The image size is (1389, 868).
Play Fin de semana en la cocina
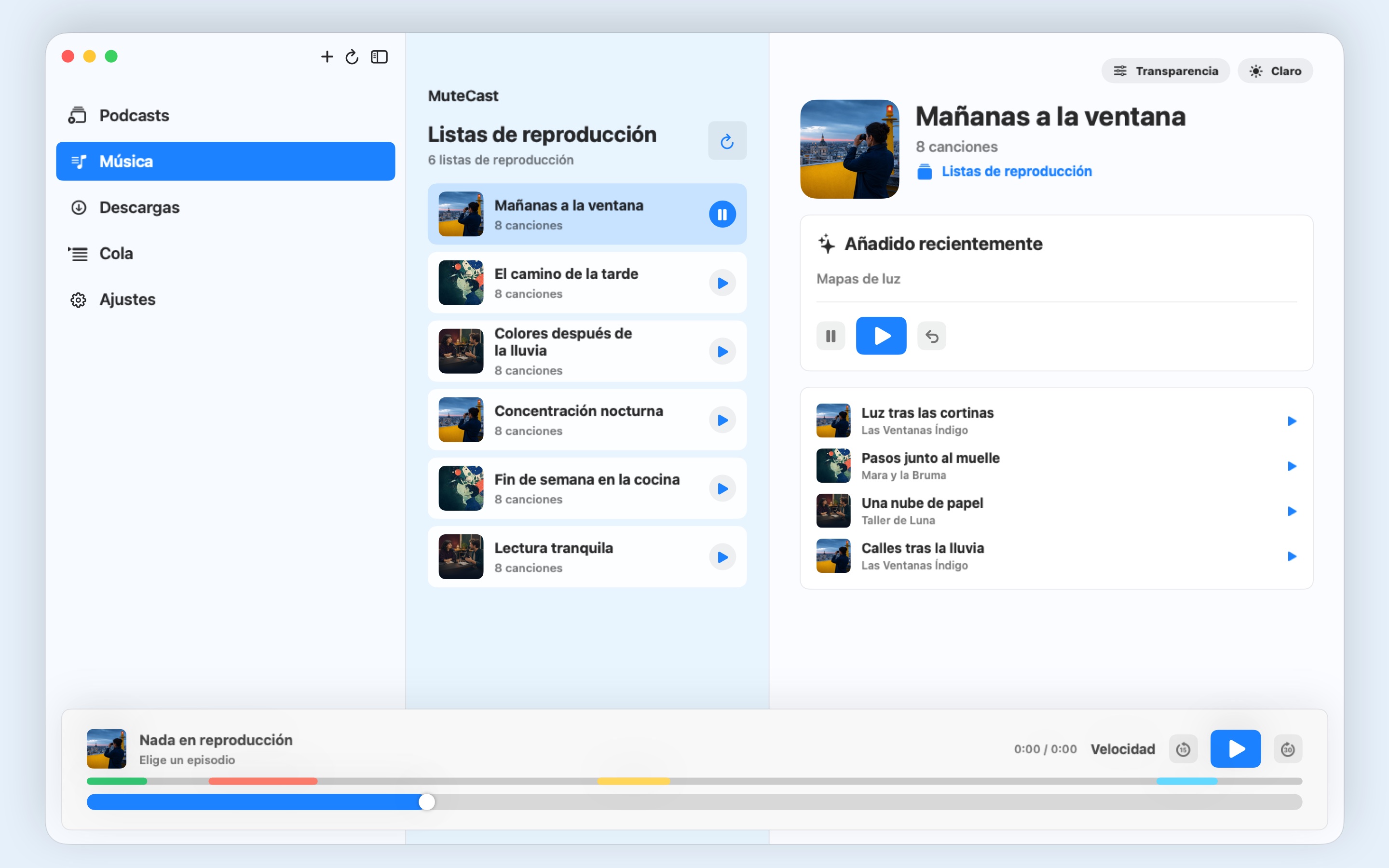(722, 488)
